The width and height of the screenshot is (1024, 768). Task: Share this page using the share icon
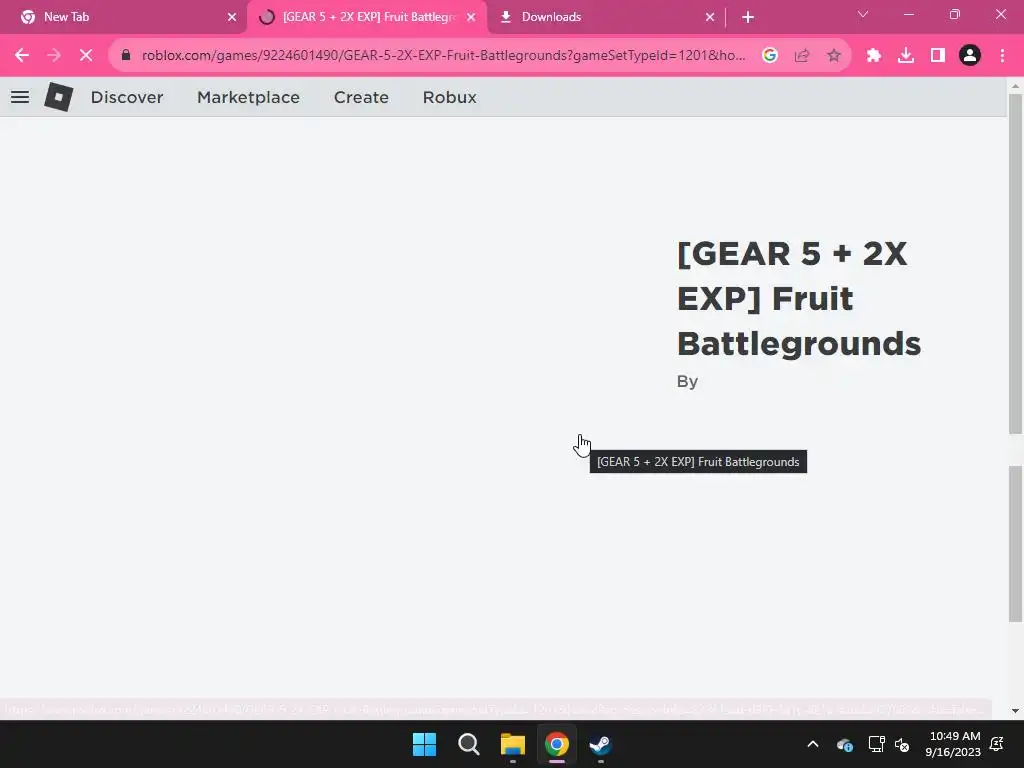(802, 56)
